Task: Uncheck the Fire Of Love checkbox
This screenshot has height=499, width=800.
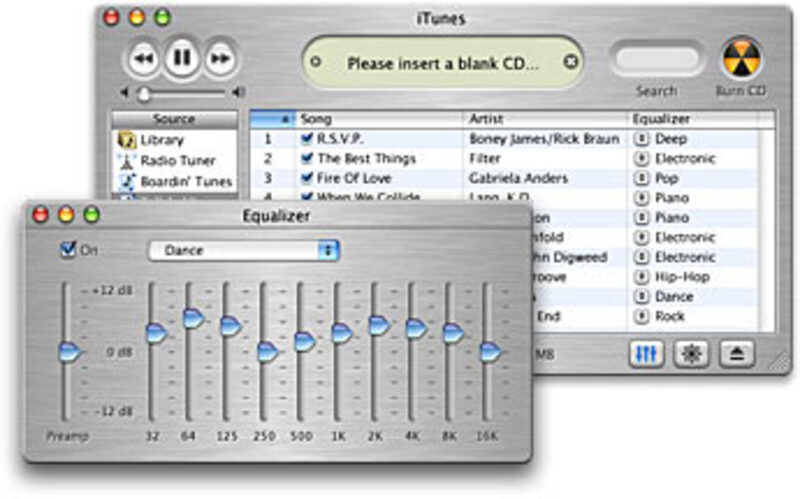Action: pyautogui.click(x=307, y=178)
